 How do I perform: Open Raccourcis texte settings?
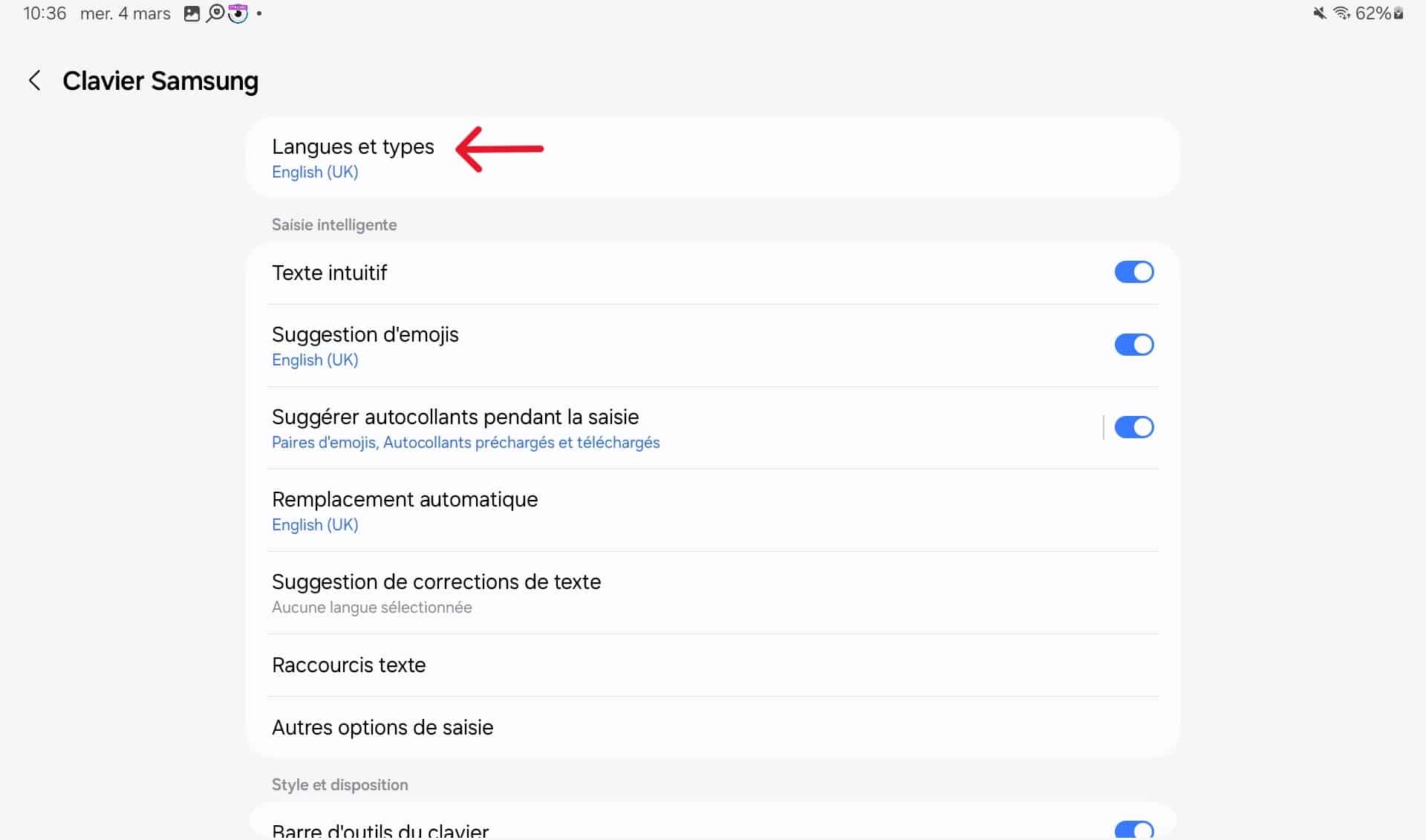[348, 665]
